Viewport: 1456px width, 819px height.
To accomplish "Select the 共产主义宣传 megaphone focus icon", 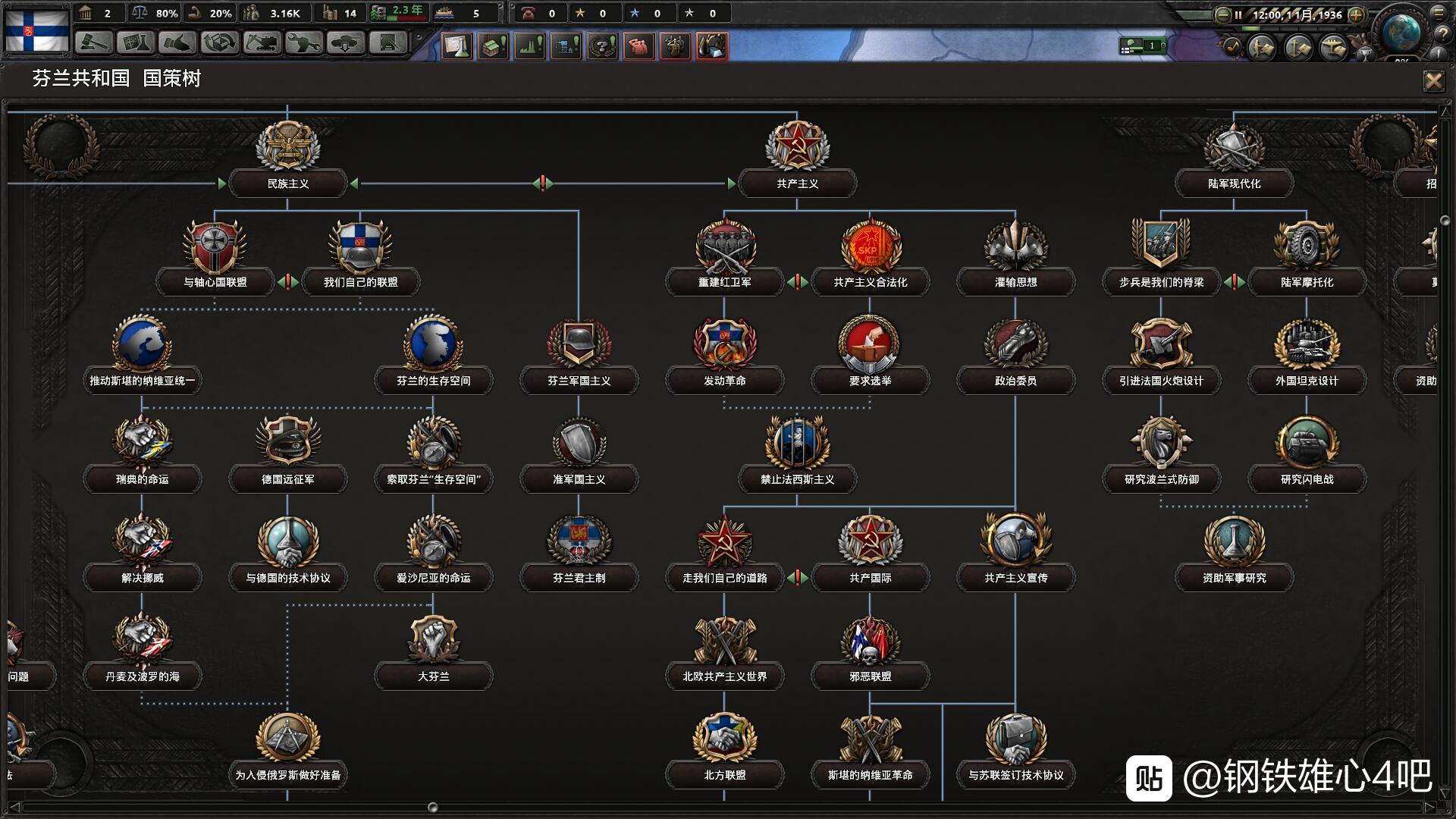I will [1015, 541].
